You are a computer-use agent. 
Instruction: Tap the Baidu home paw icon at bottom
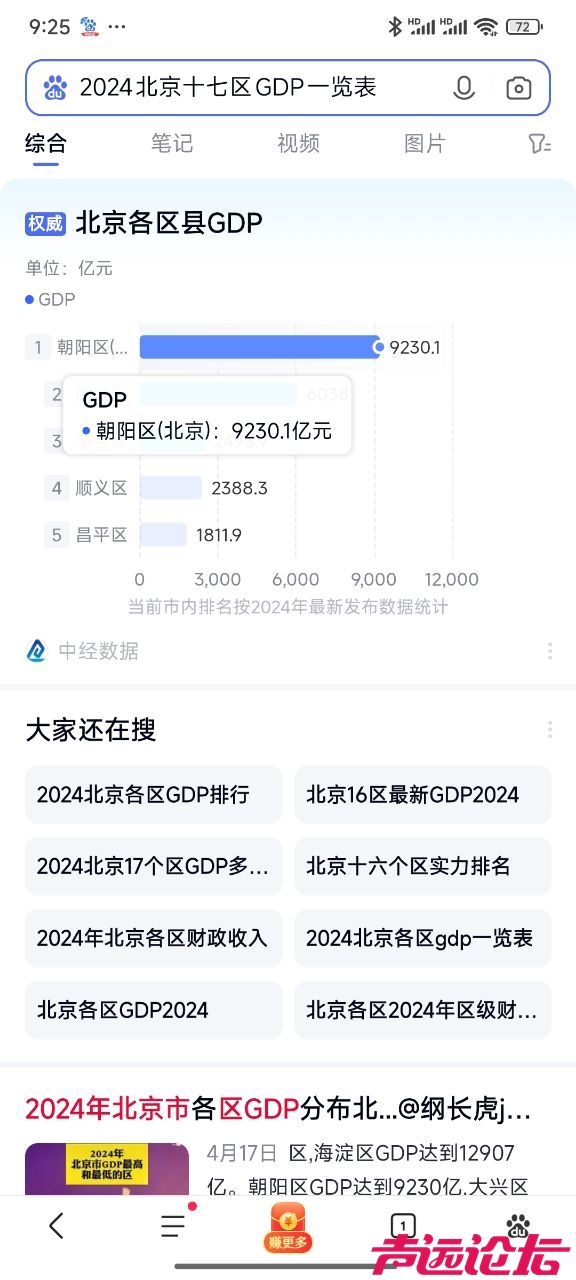(518, 1226)
